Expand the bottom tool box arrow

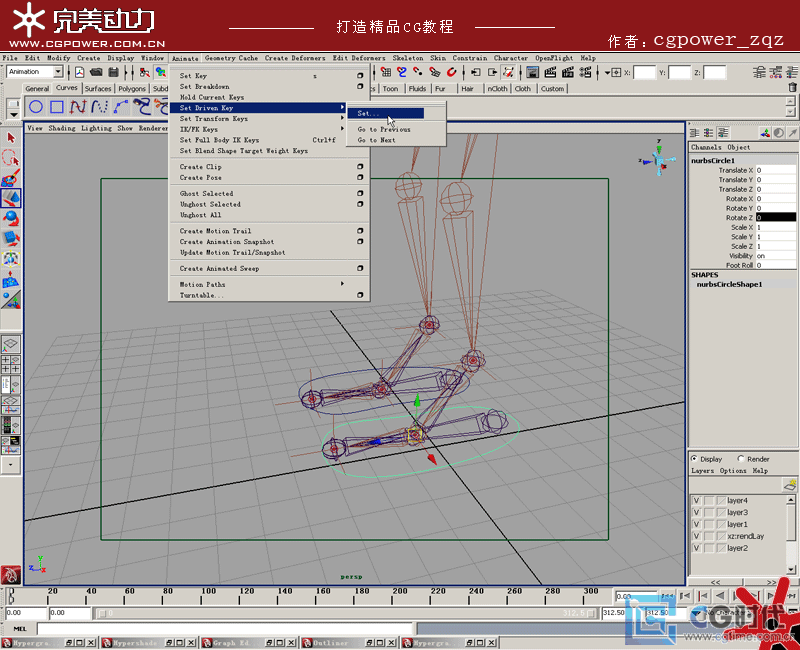pyautogui.click(x=11, y=465)
